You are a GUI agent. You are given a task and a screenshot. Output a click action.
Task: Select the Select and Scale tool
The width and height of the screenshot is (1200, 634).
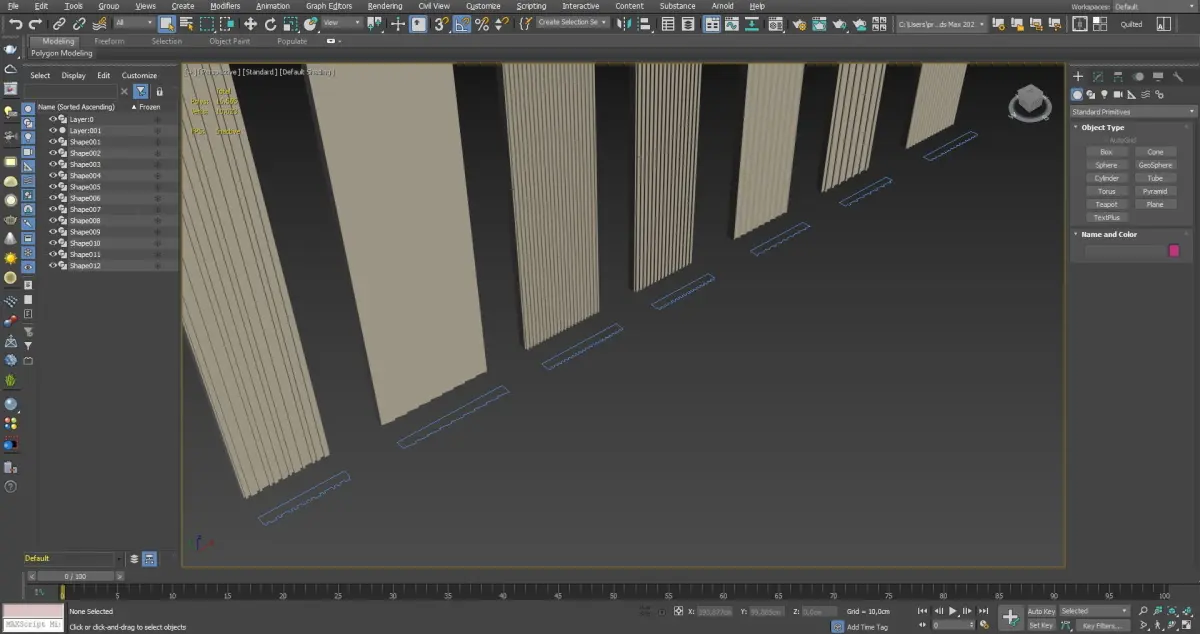290,22
